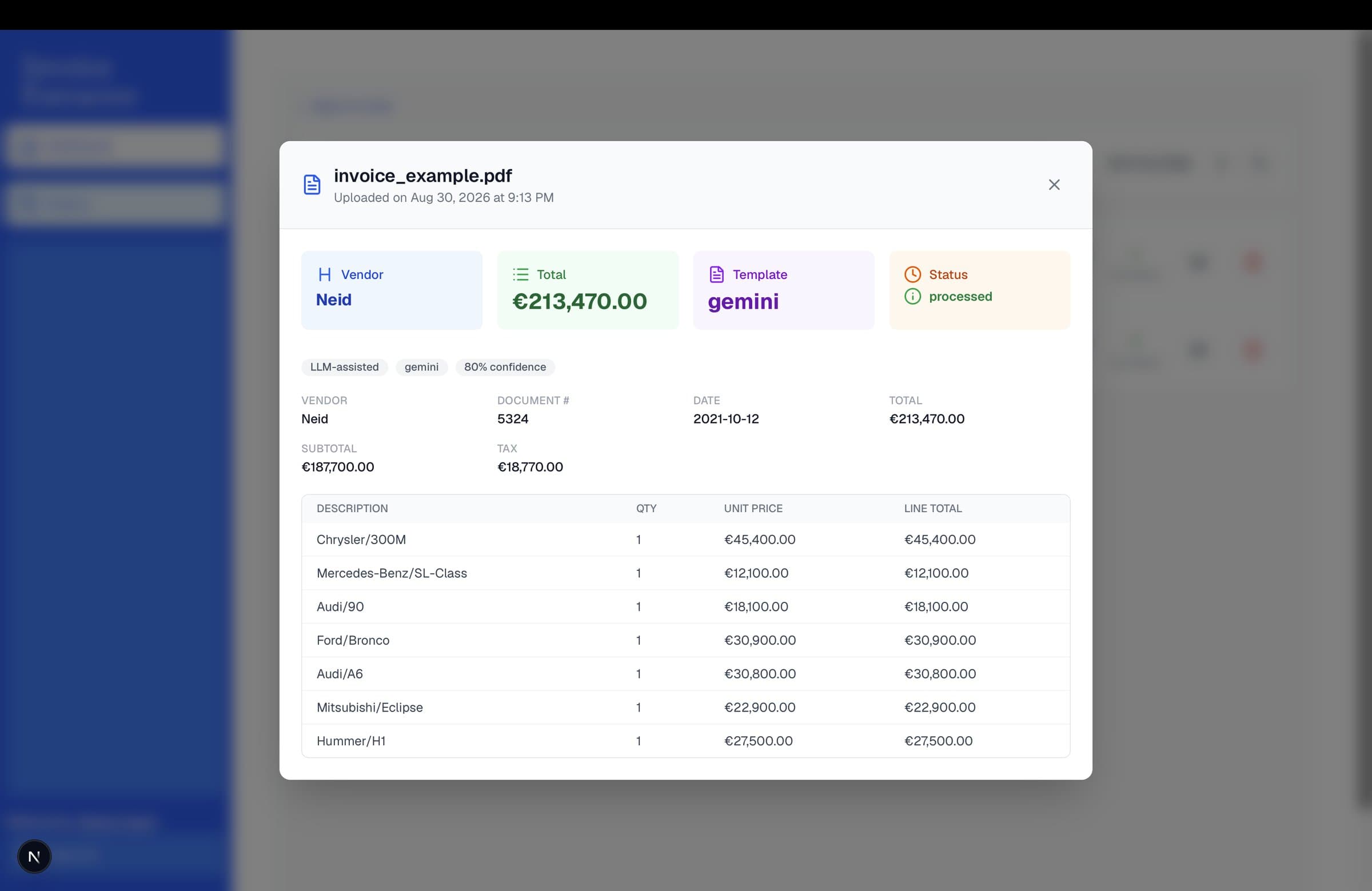Click the total value under TOTAL label
This screenshot has height=891, width=1372.
[927, 419]
